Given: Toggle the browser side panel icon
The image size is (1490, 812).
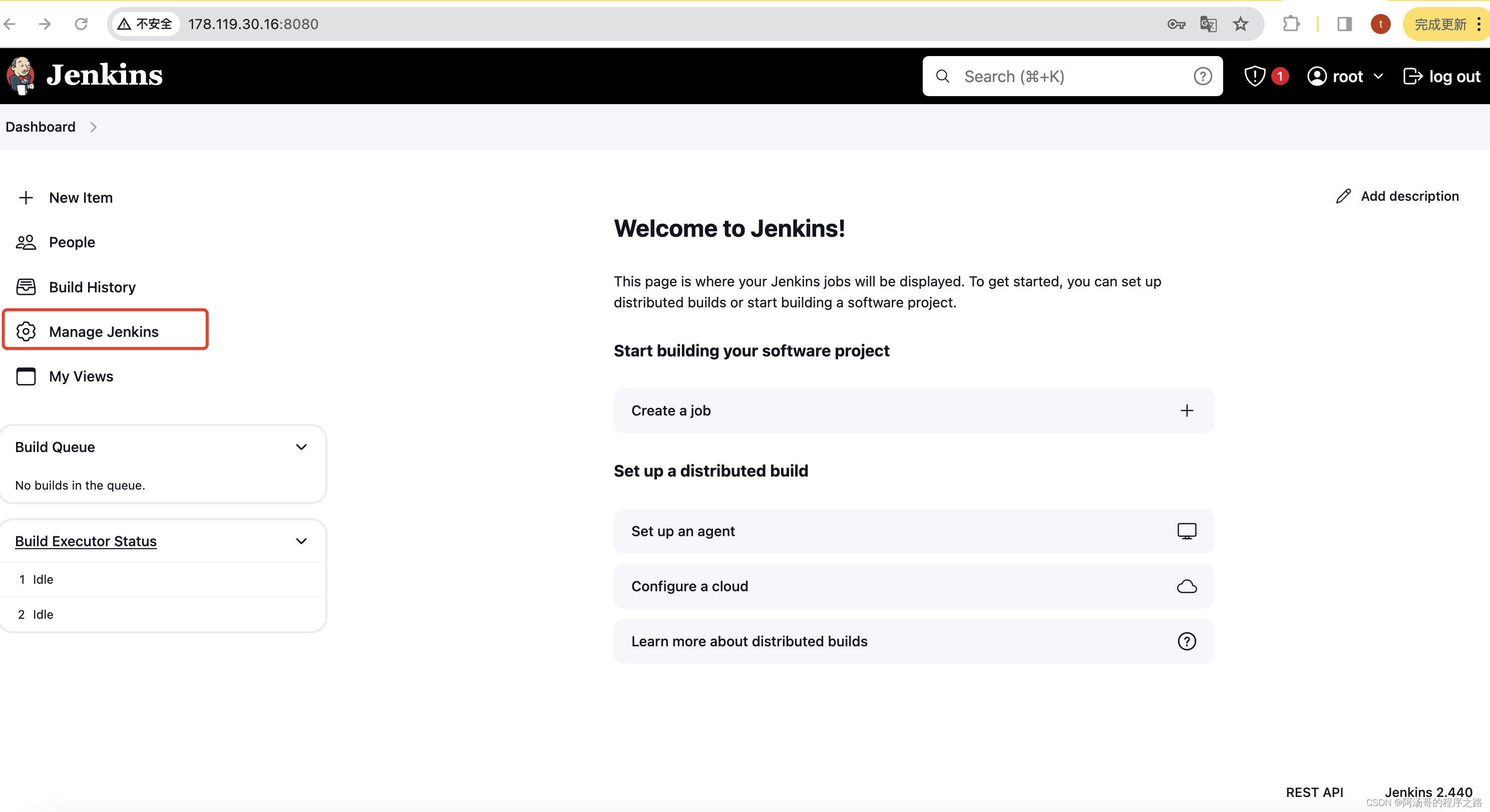Looking at the screenshot, I should (x=1344, y=24).
